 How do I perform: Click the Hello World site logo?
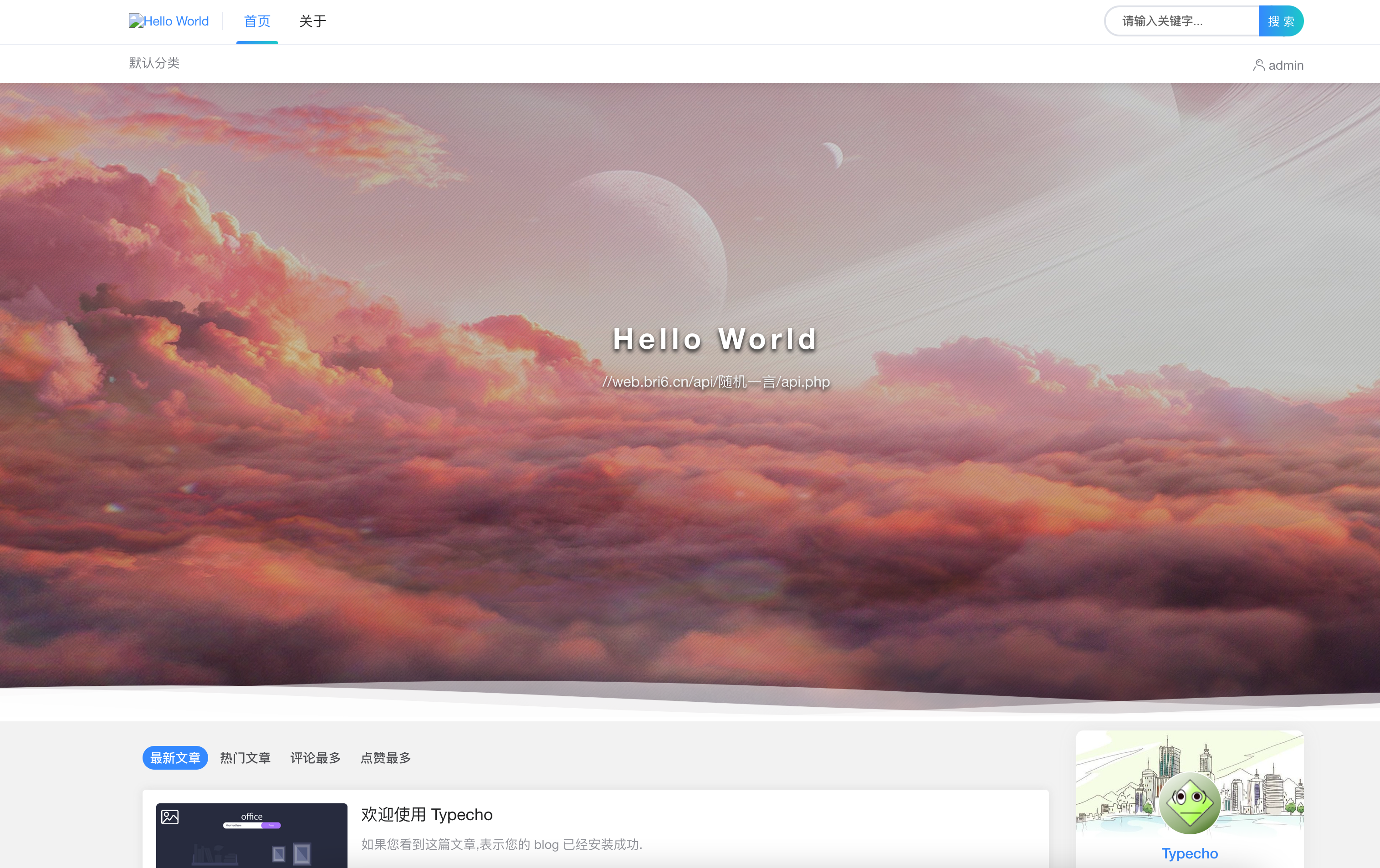click(x=169, y=21)
